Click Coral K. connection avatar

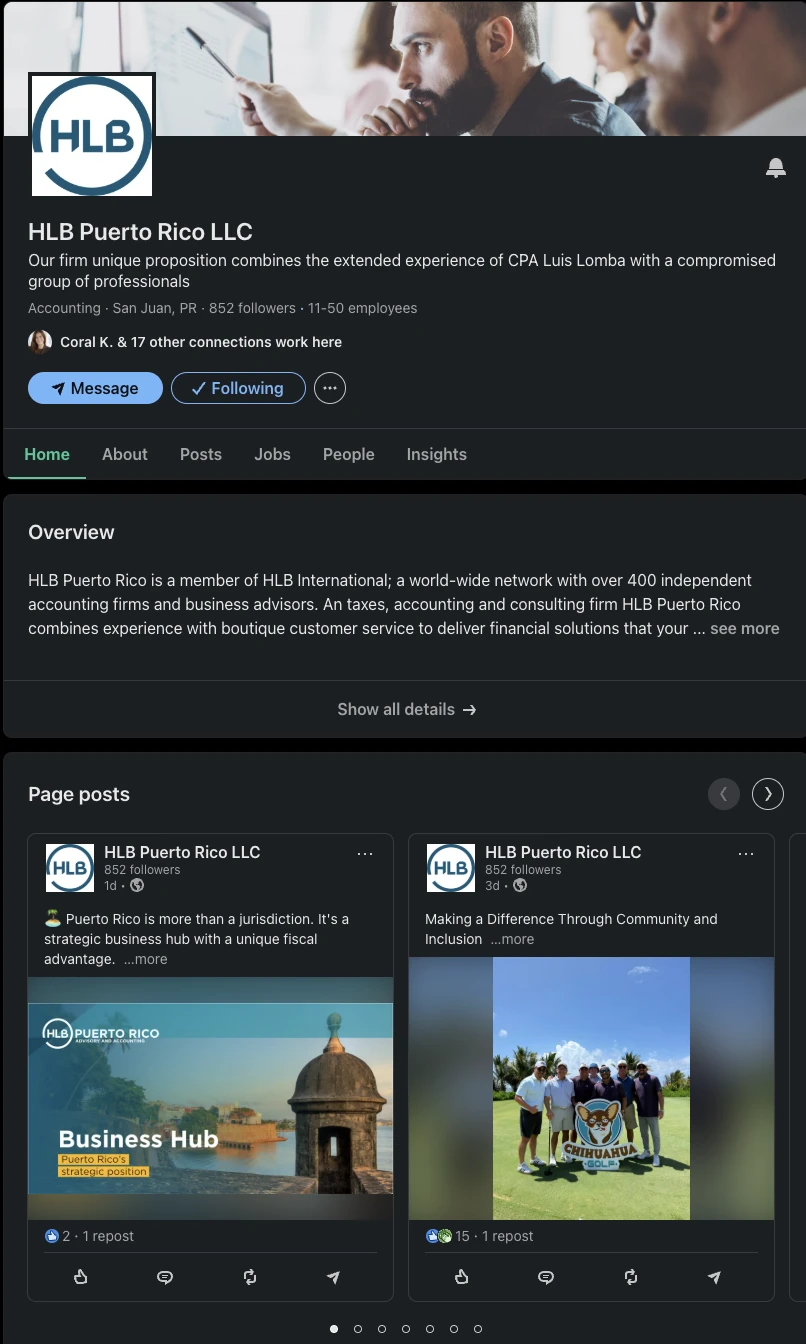pyautogui.click(x=40, y=342)
